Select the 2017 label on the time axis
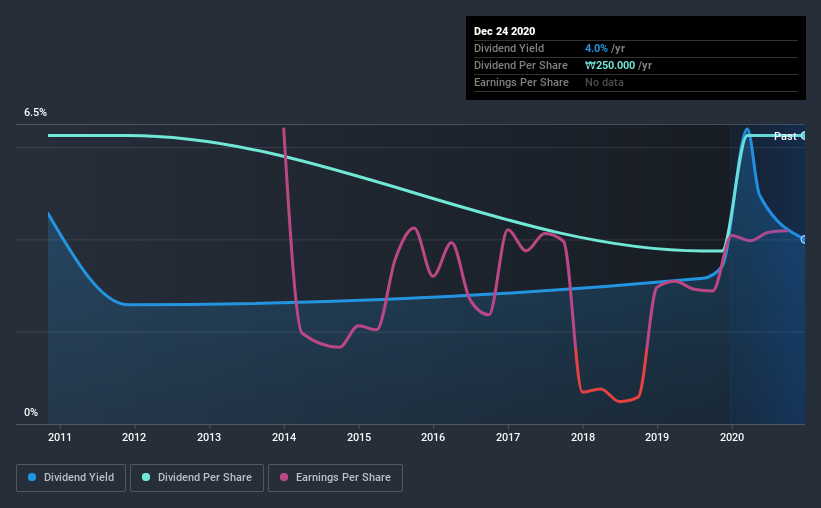 (x=508, y=437)
